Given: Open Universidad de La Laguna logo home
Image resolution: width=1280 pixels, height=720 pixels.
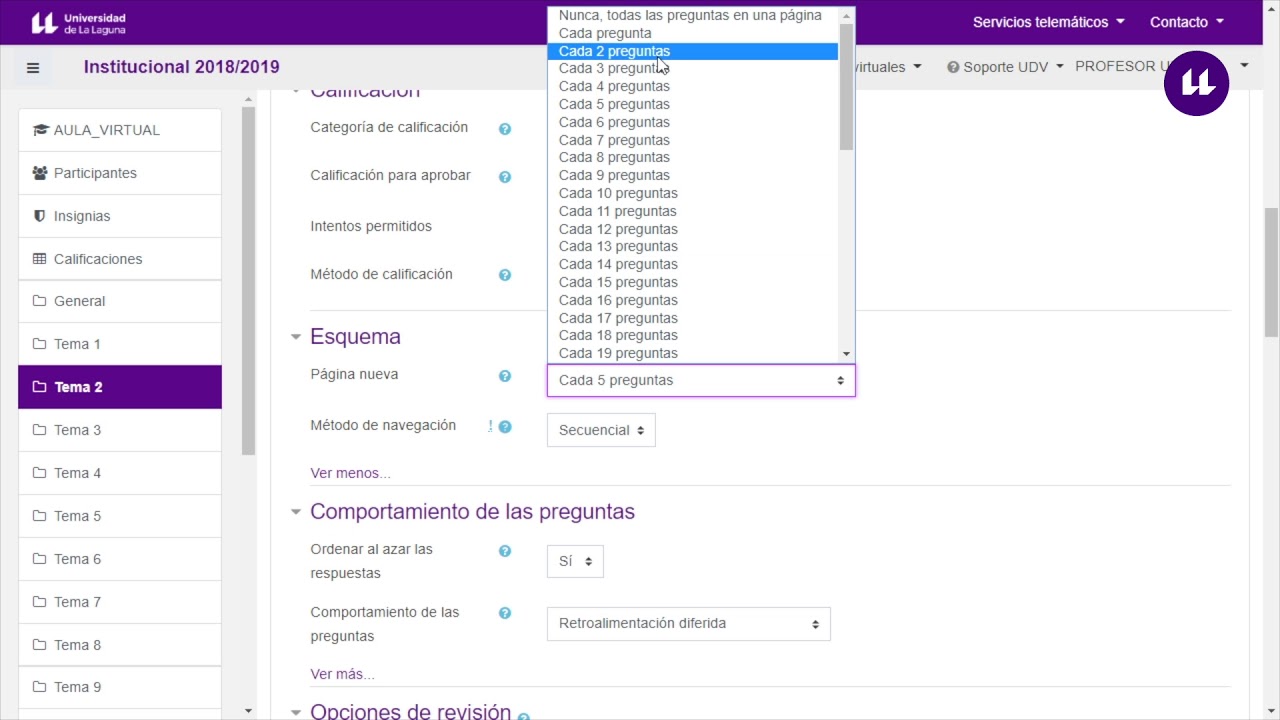Looking at the screenshot, I should [78, 22].
